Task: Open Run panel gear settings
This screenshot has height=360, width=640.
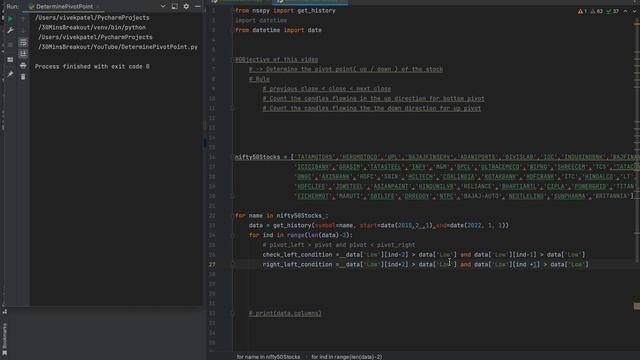Action: click(186, 7)
